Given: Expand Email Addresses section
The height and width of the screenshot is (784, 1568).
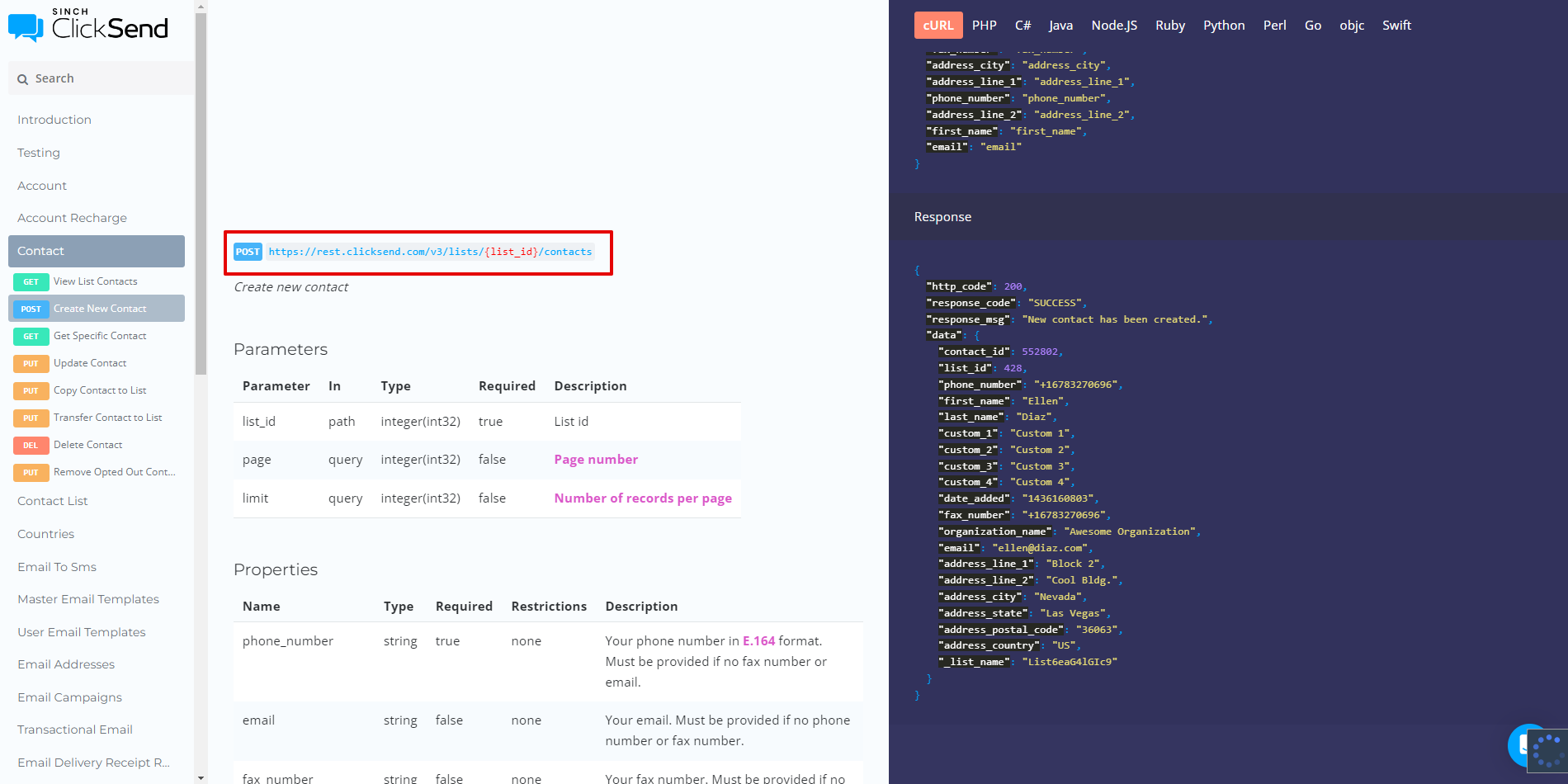Looking at the screenshot, I should [66, 664].
